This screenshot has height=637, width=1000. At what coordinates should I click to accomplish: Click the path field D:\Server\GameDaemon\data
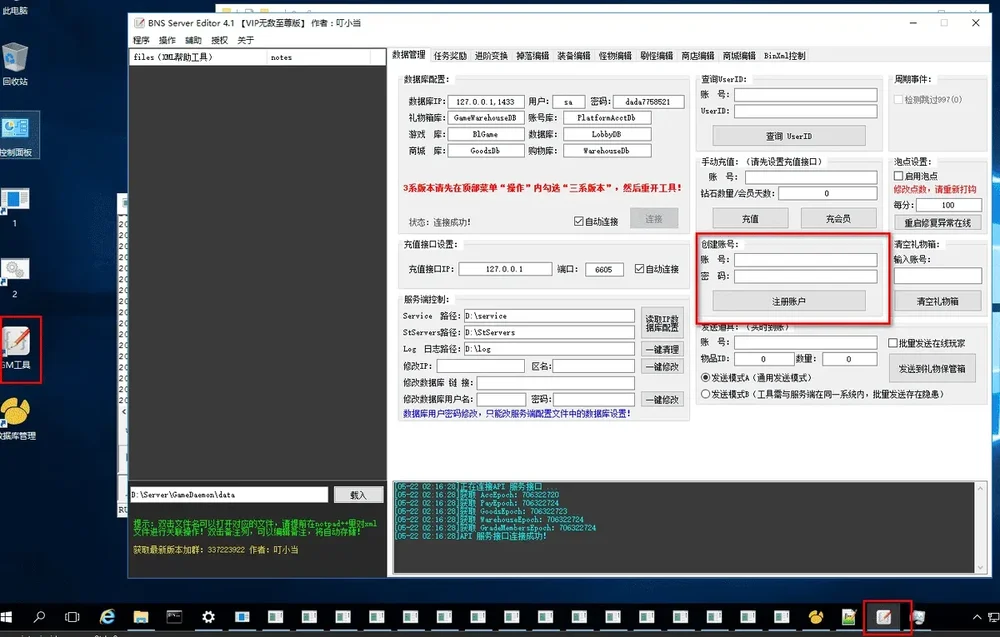pos(229,495)
